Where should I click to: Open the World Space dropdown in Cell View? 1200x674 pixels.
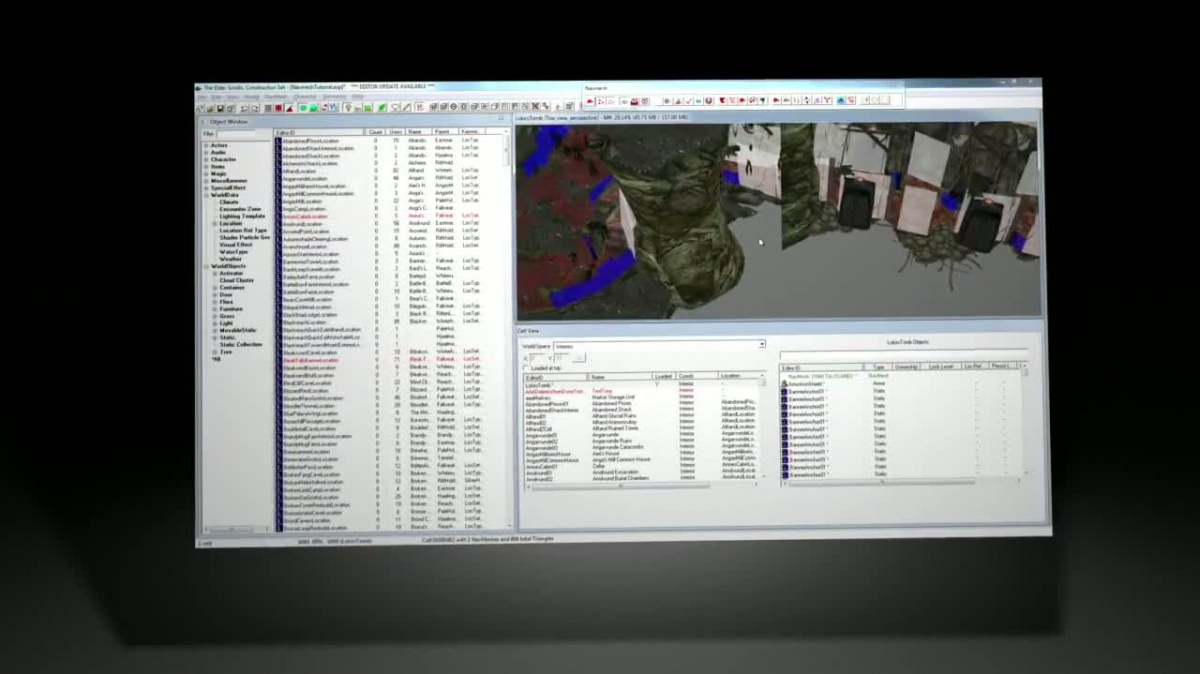pos(761,345)
